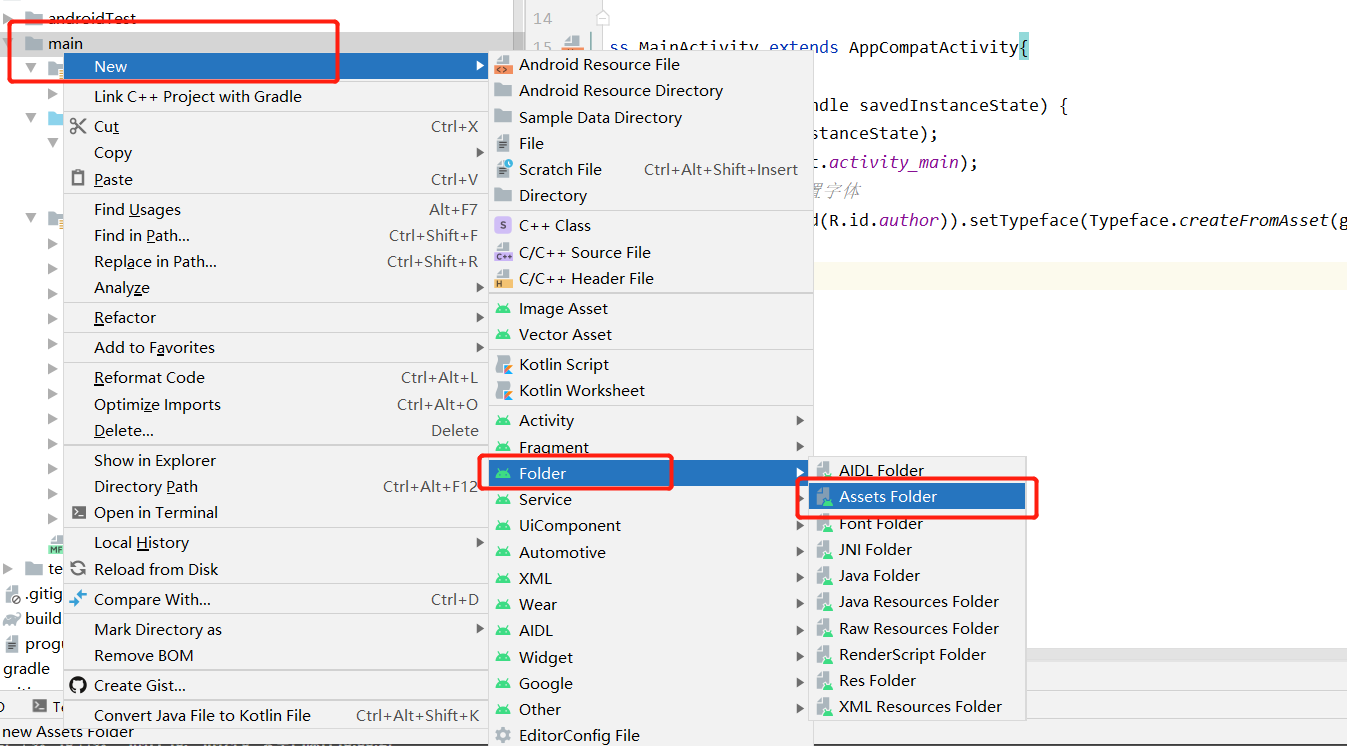Open the Activity submenu arrow

pyautogui.click(x=800, y=420)
